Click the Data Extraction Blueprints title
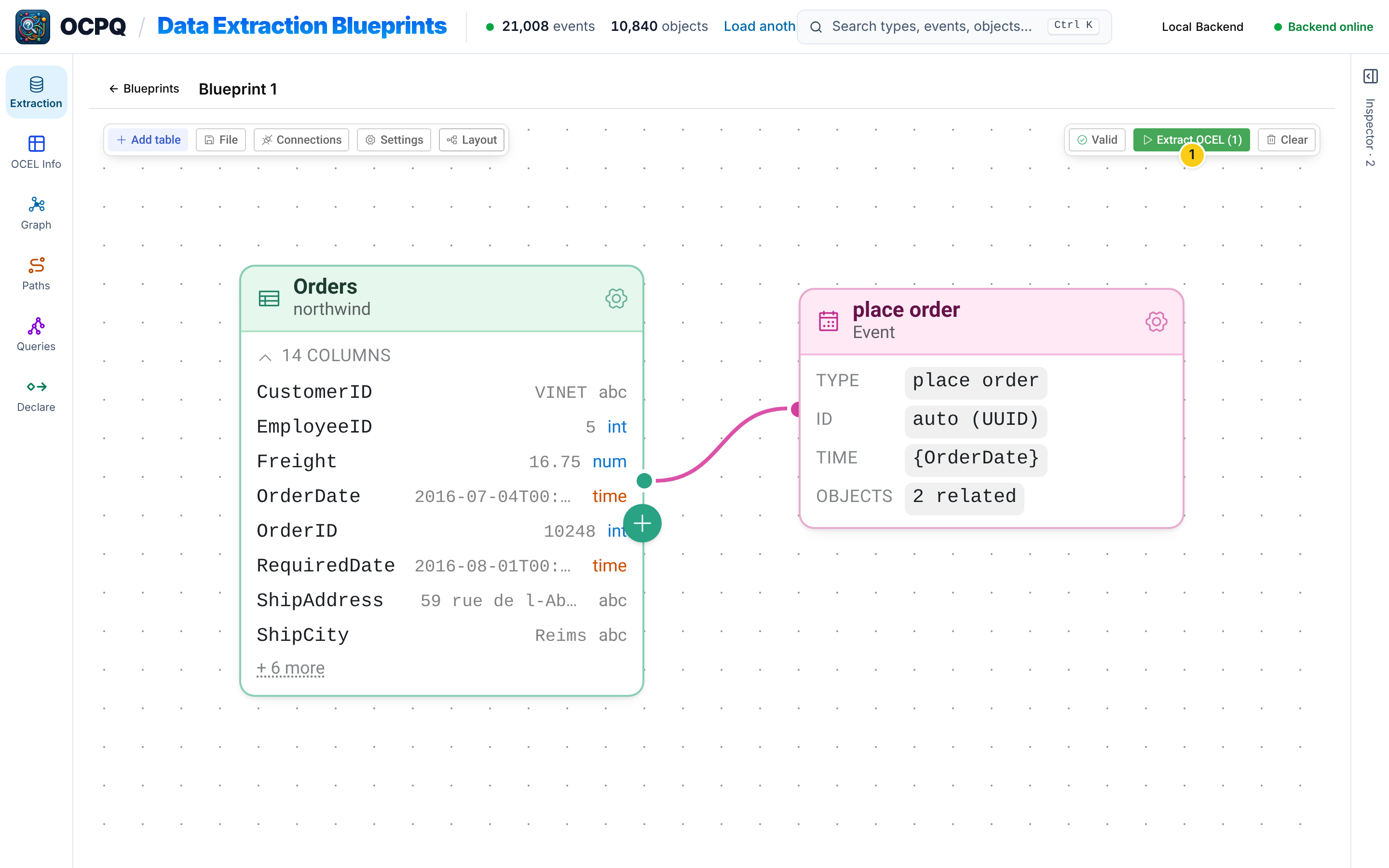The width and height of the screenshot is (1389, 868). tap(302, 27)
